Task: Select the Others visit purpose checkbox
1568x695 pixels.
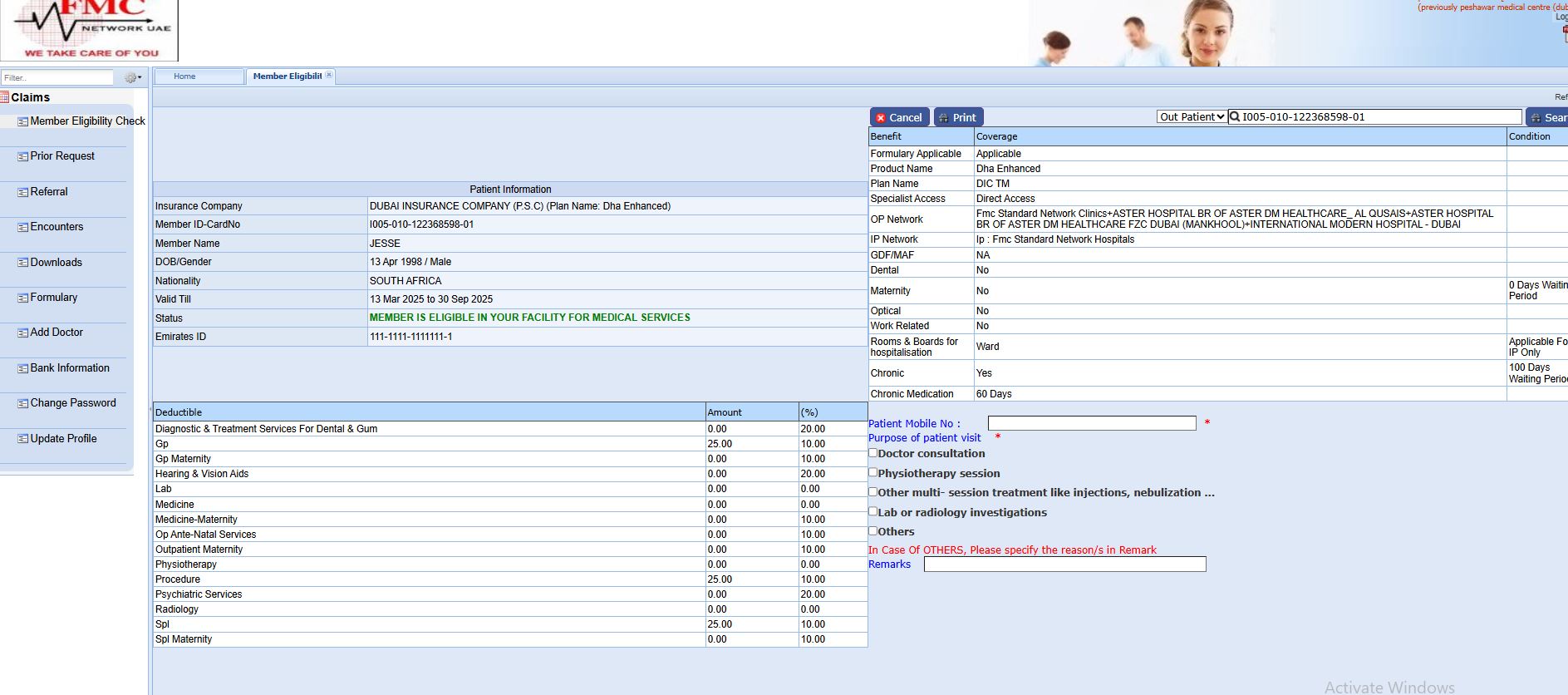Action: pyautogui.click(x=873, y=530)
